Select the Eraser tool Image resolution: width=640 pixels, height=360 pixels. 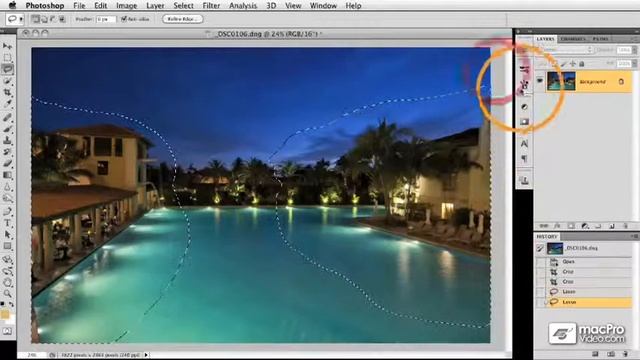[x=7, y=164]
